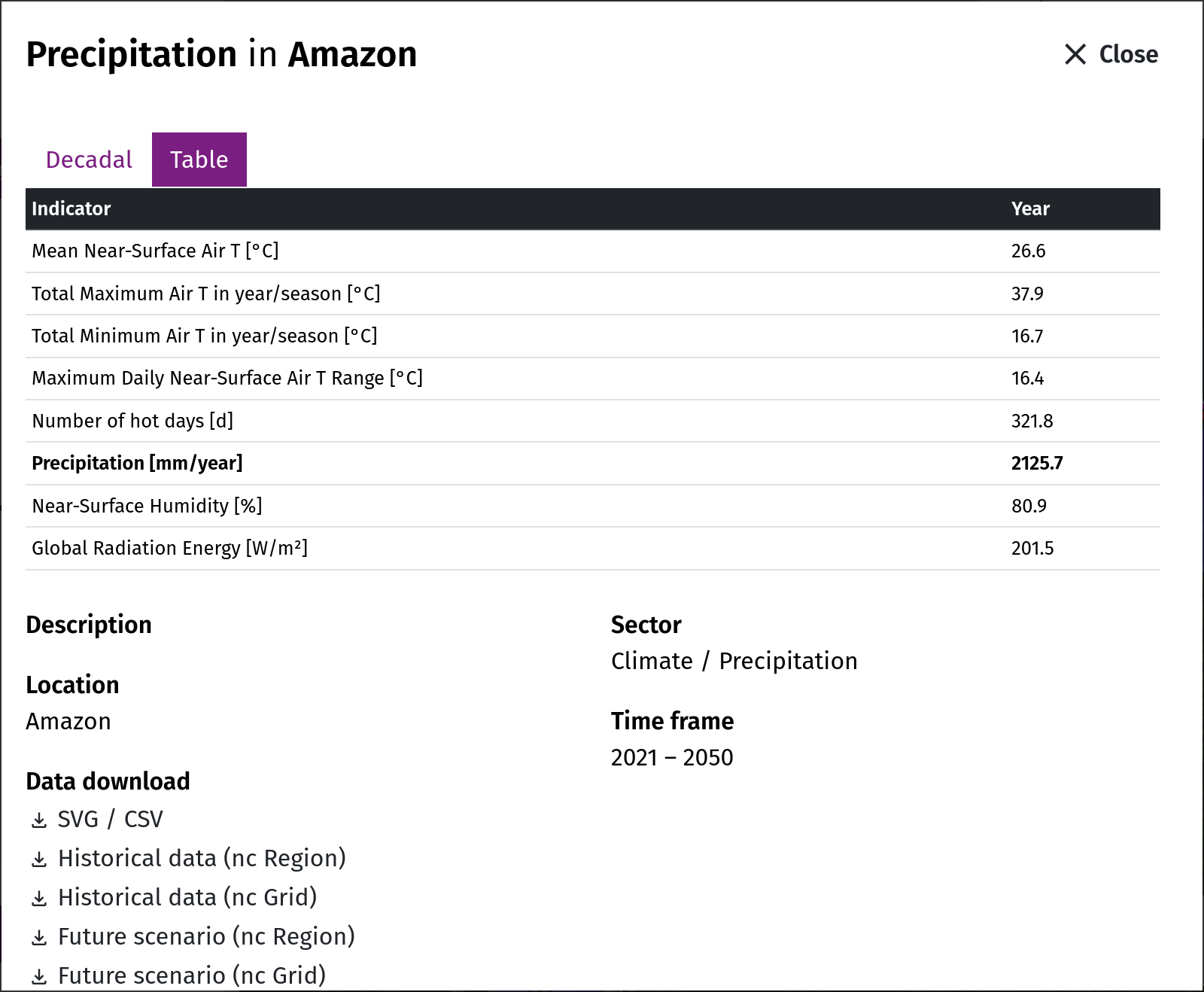1204x992 pixels.
Task: Click the Climate / Precipitation sector text
Action: point(734,661)
